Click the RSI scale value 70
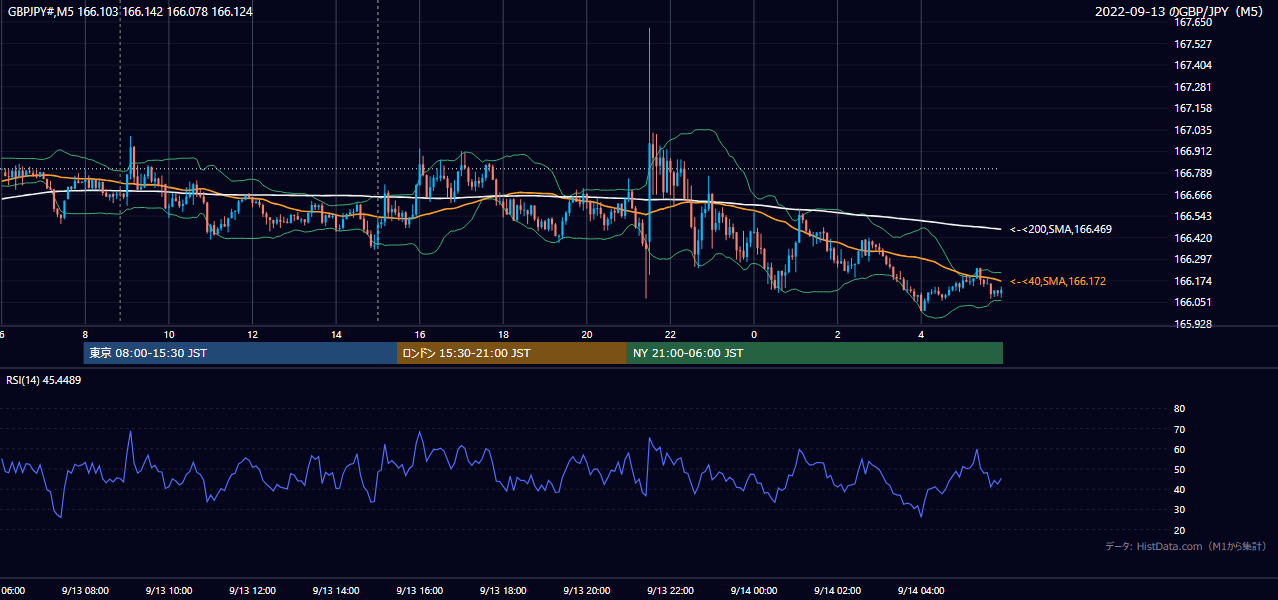Image resolution: width=1278 pixels, height=600 pixels. [x=1179, y=429]
